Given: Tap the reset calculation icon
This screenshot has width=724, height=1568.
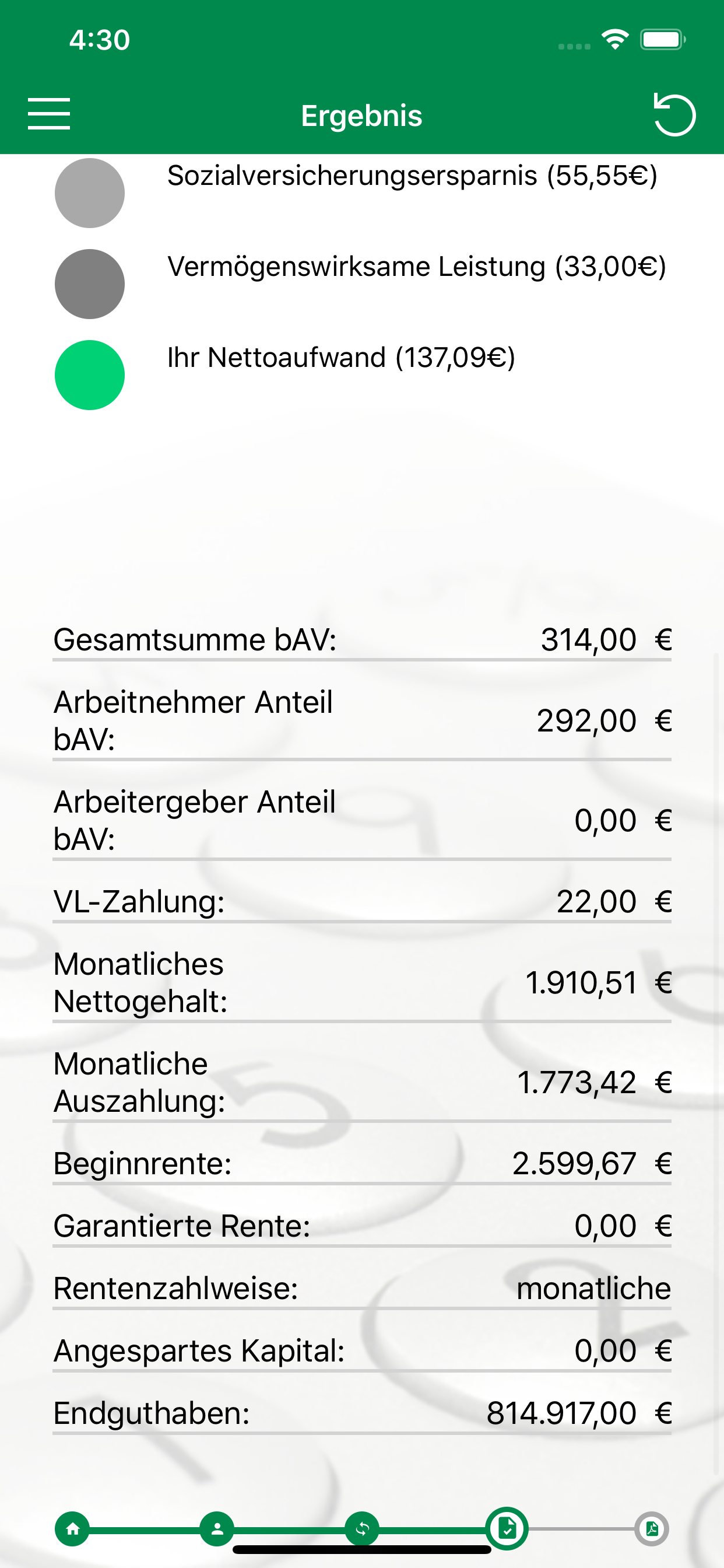Looking at the screenshot, I should pos(674,114).
